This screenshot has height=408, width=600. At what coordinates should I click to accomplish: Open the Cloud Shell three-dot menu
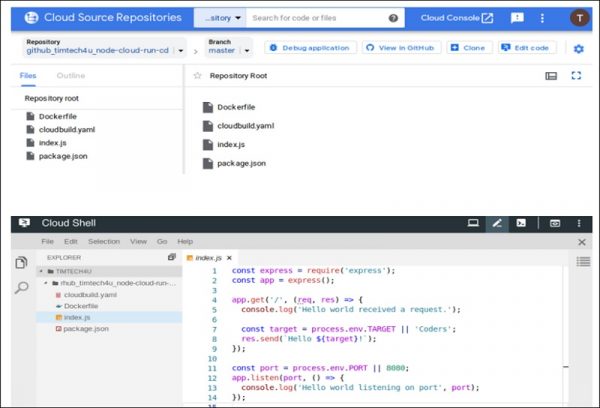[579, 223]
